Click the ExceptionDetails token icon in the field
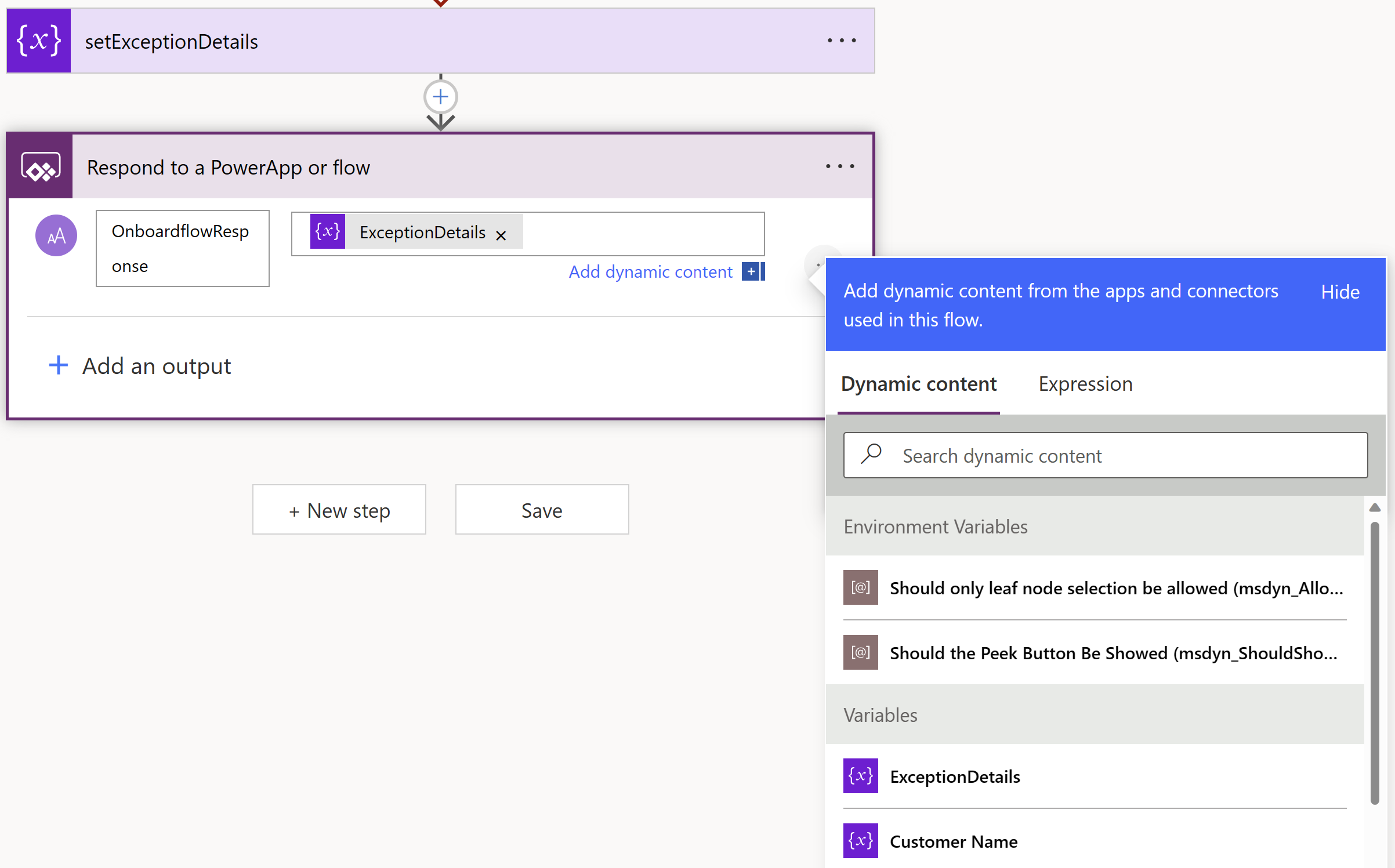Viewport: 1395px width, 868px height. coord(328,232)
